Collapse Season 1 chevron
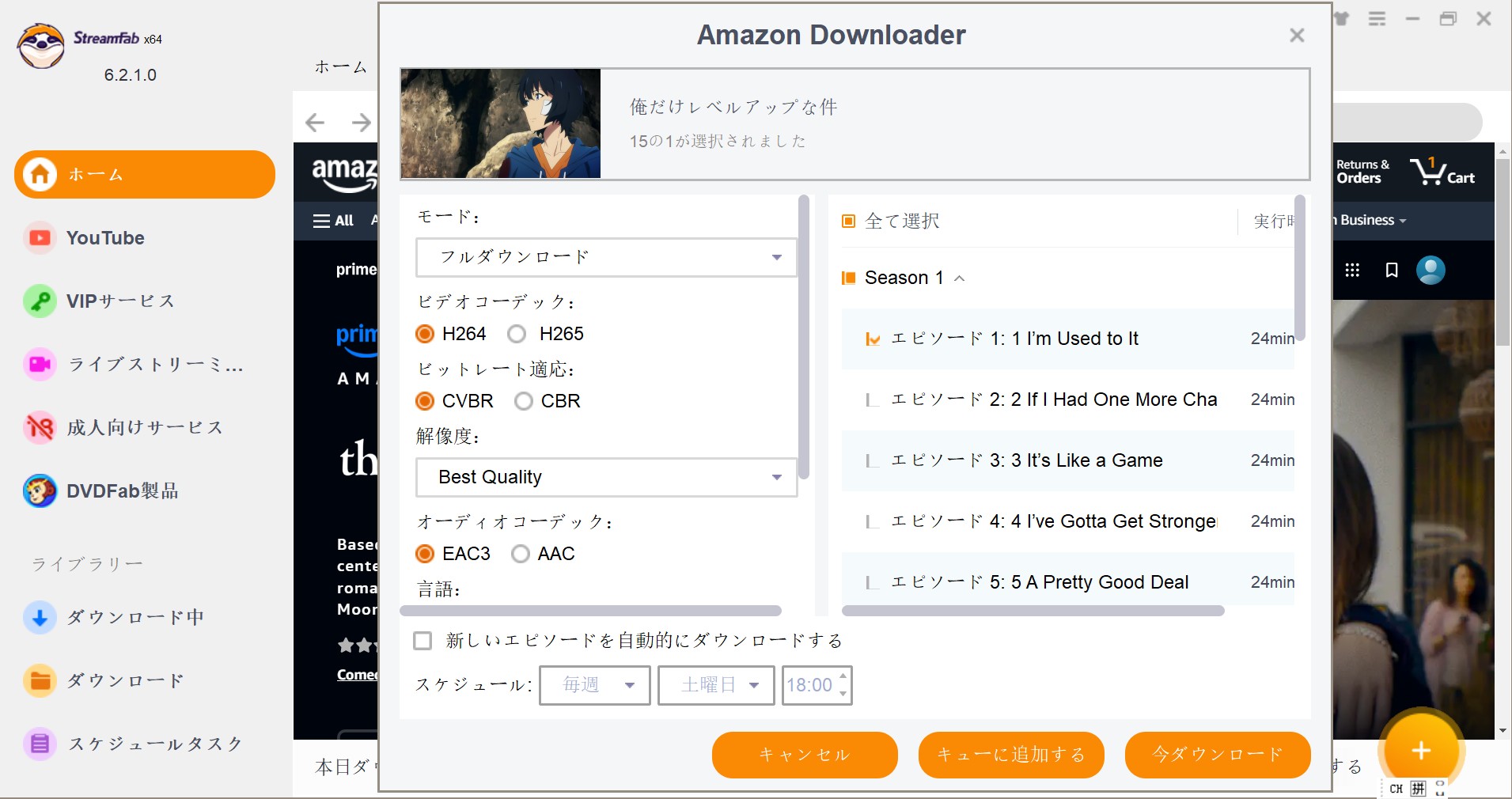 pos(960,278)
